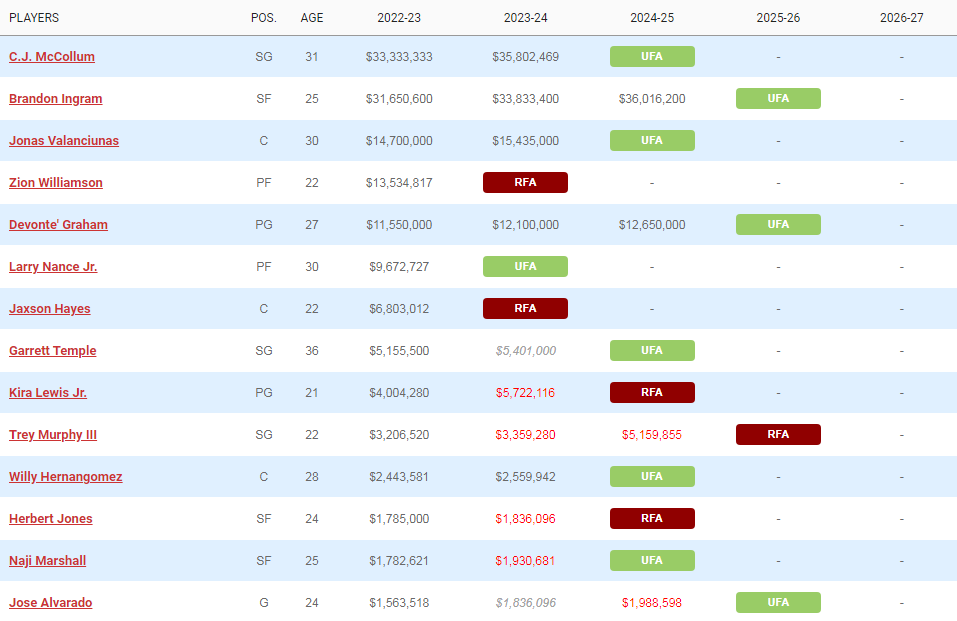Open Larry Nance Jr. player link
Image resolution: width=957 pixels, height=621 pixels.
click(x=53, y=267)
